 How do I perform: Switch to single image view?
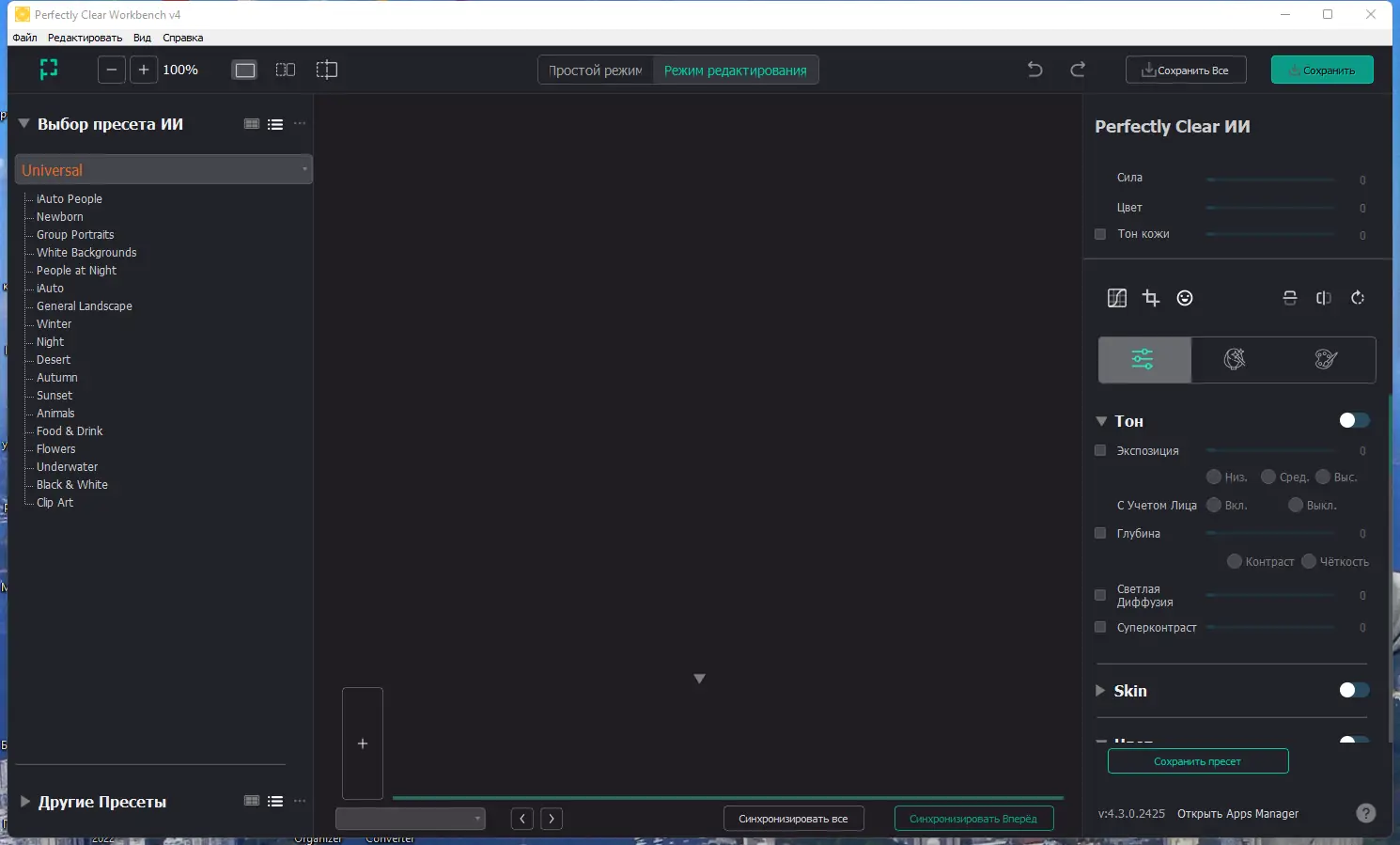[x=245, y=70]
